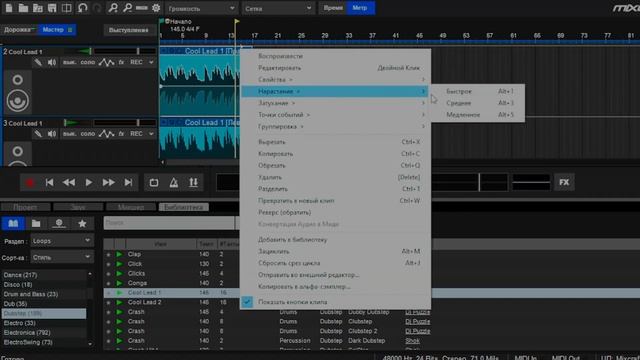This screenshot has height=360, width=640.
Task: Open the settings gear in the top toolbar
Action: [x=156, y=8]
